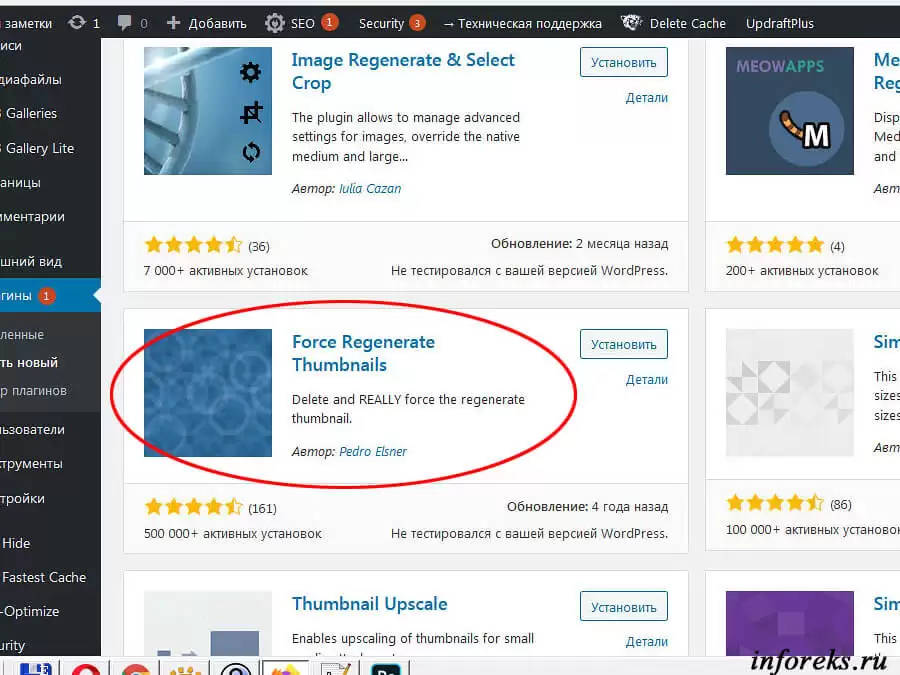Screen dimensions: 900x675
Task: Open author link Pedro Elsner
Action: pos(373,452)
